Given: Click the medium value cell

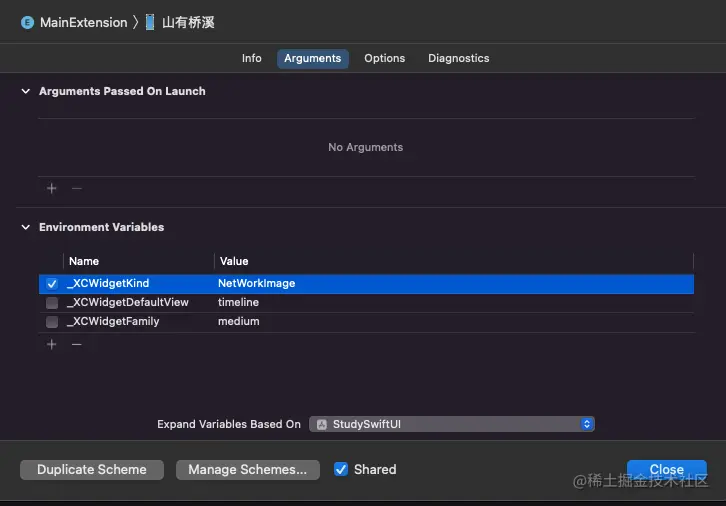Looking at the screenshot, I should [x=238, y=321].
